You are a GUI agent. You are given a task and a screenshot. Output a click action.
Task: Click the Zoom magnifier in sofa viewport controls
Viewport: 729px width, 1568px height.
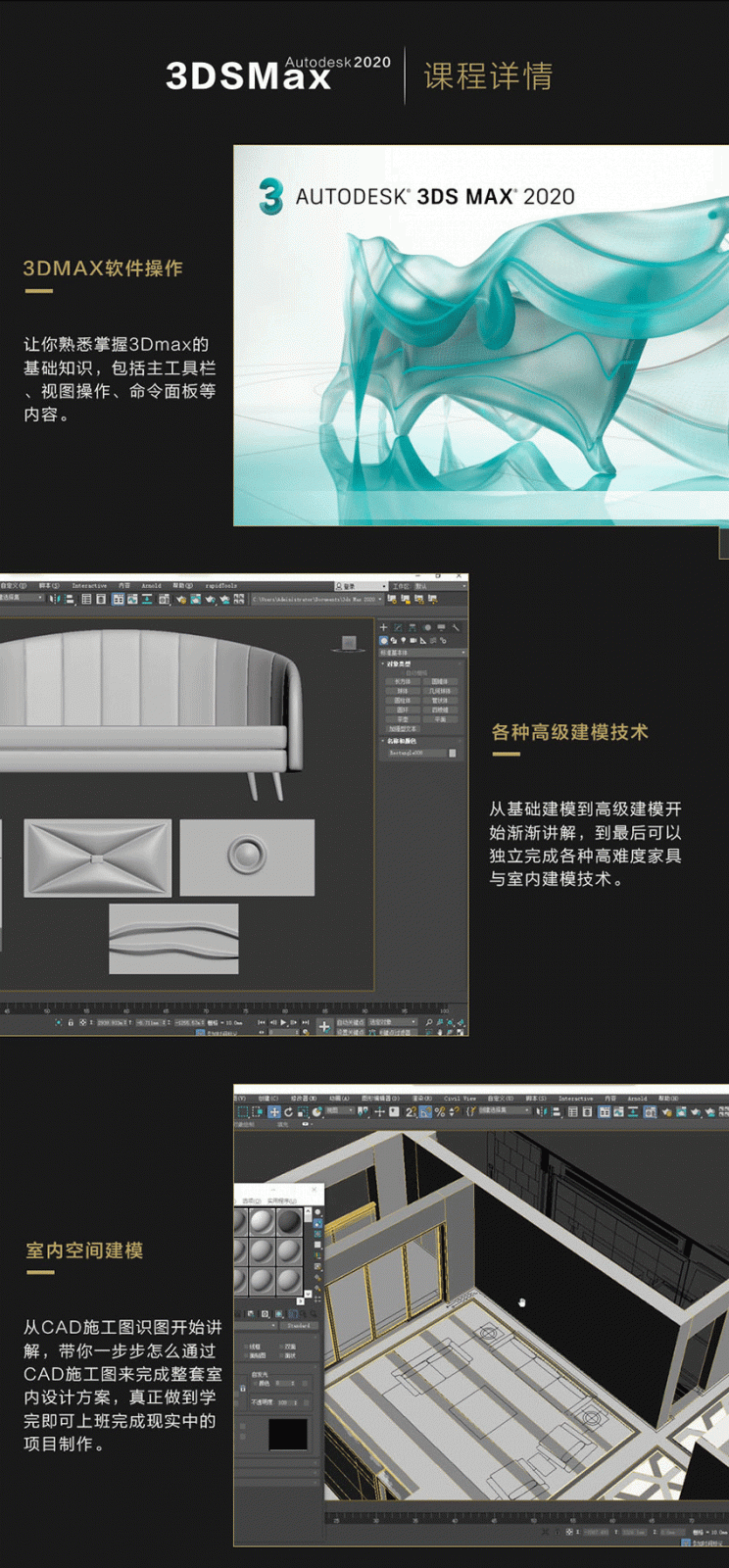[429, 1022]
